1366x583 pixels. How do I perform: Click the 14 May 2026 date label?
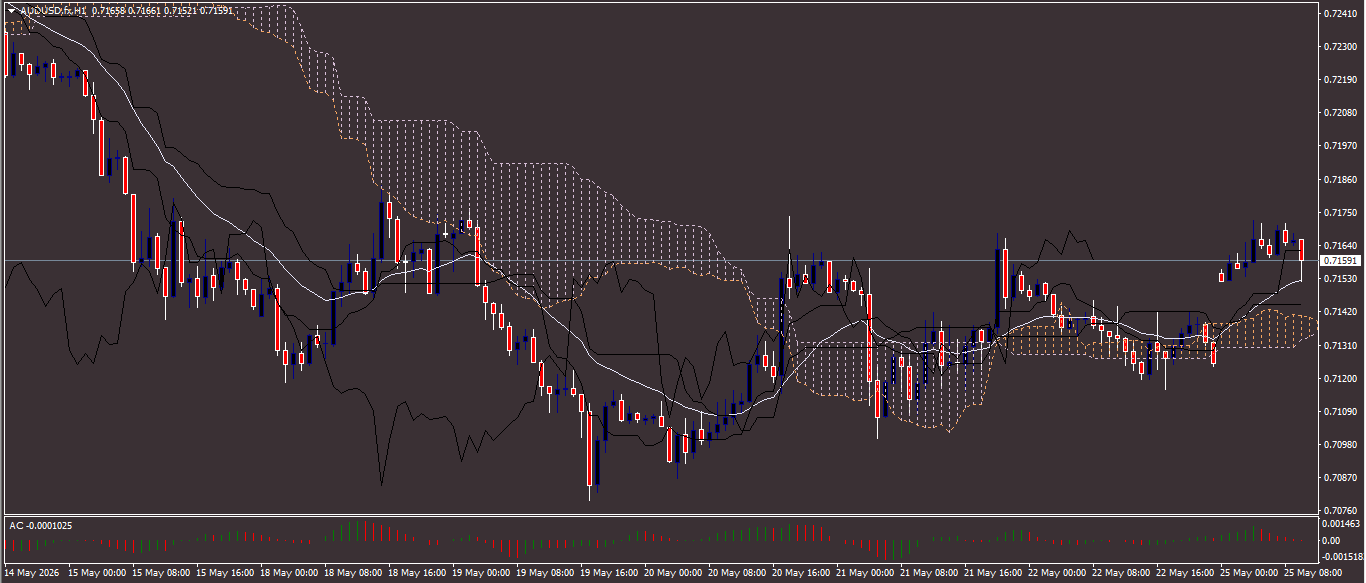pyautogui.click(x=34, y=574)
